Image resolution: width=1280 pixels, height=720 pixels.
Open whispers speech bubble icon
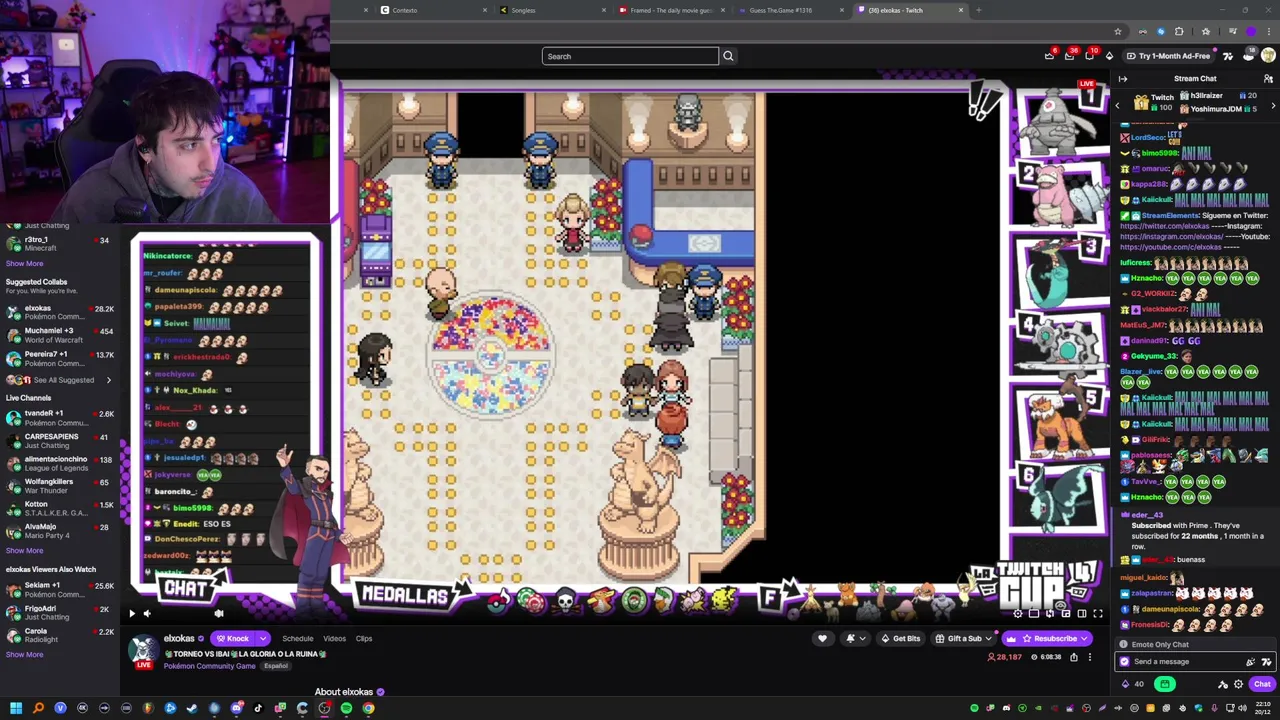click(x=1089, y=56)
